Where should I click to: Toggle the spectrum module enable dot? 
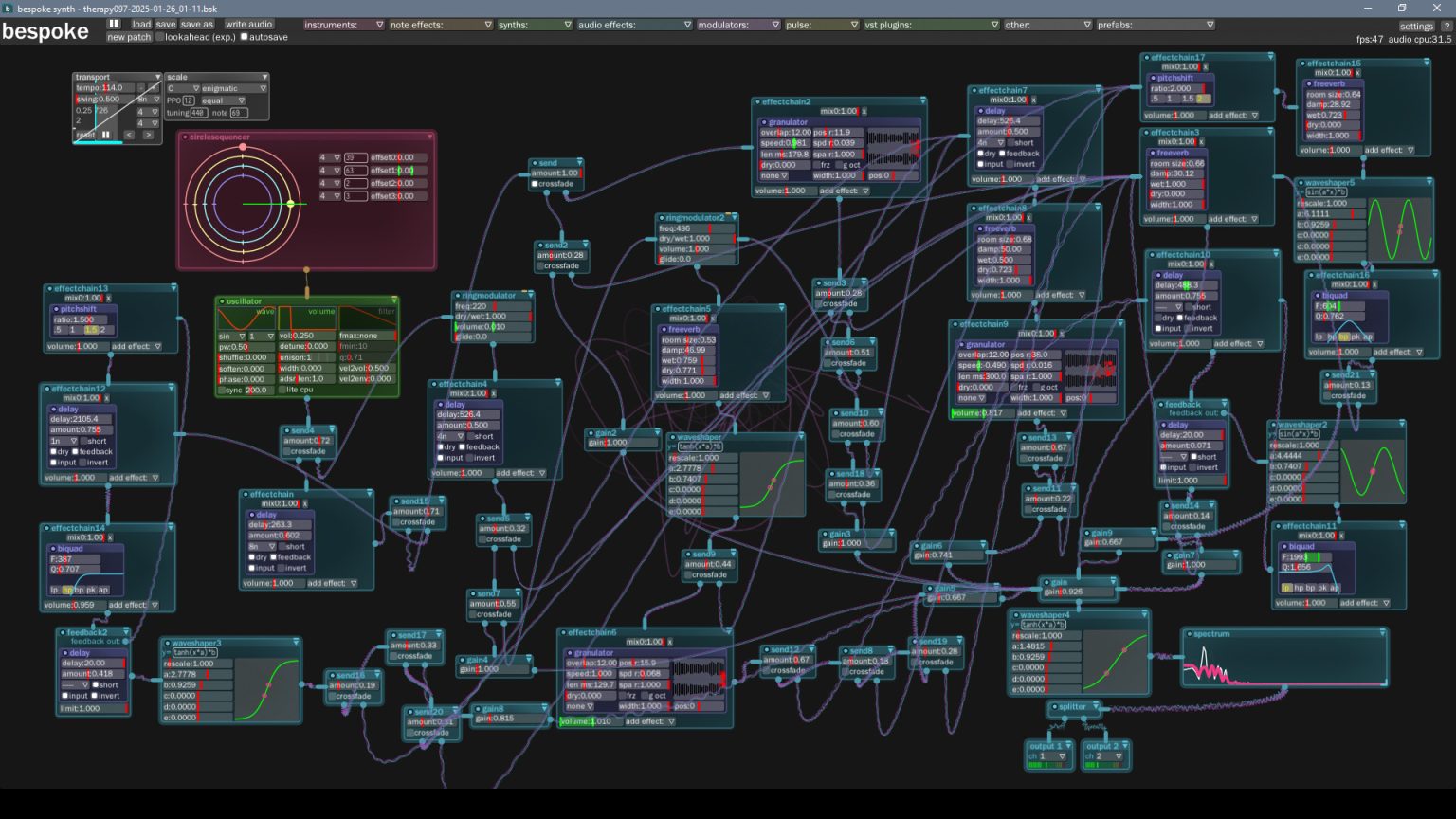point(1189,634)
